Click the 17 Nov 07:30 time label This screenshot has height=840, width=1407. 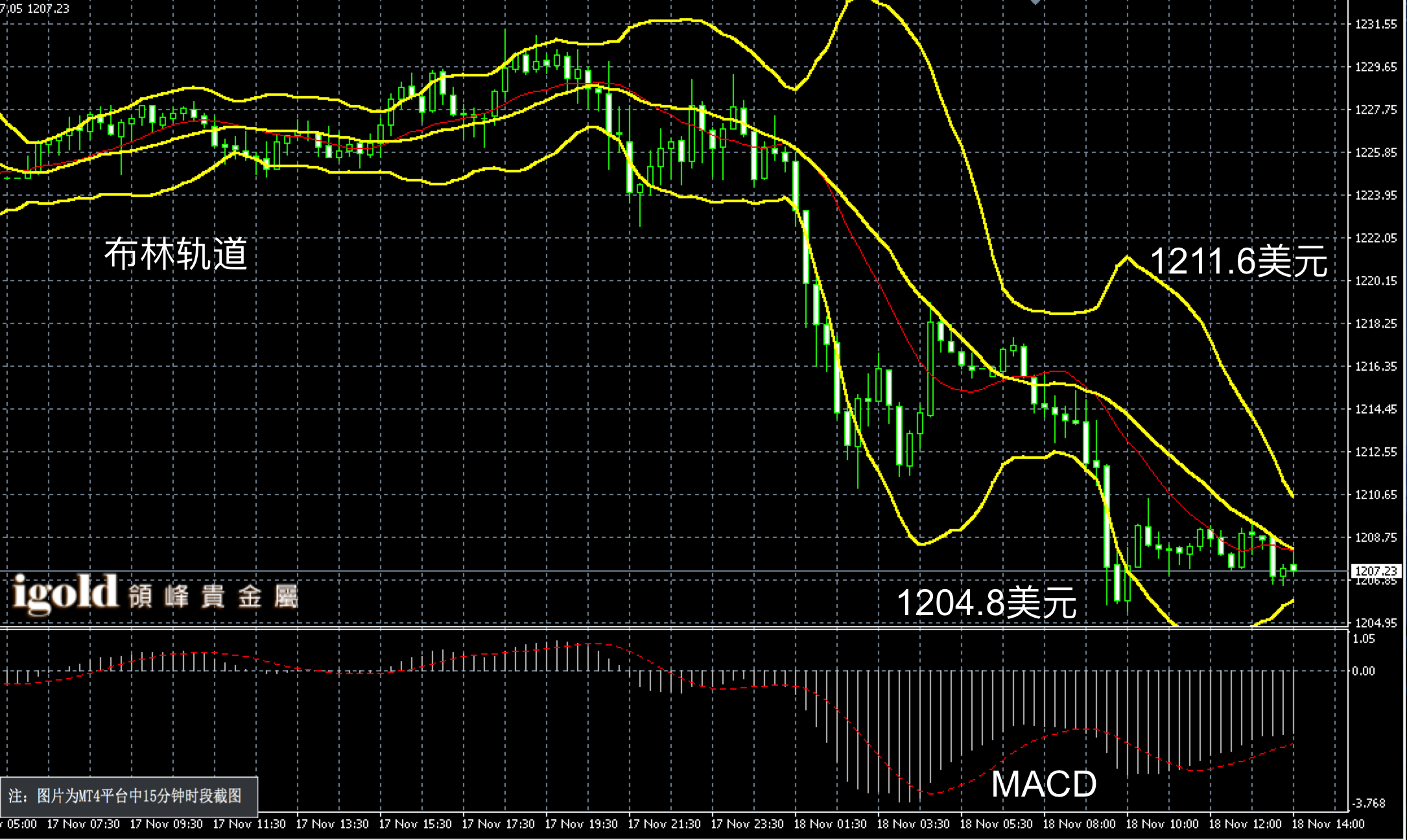[x=83, y=824]
